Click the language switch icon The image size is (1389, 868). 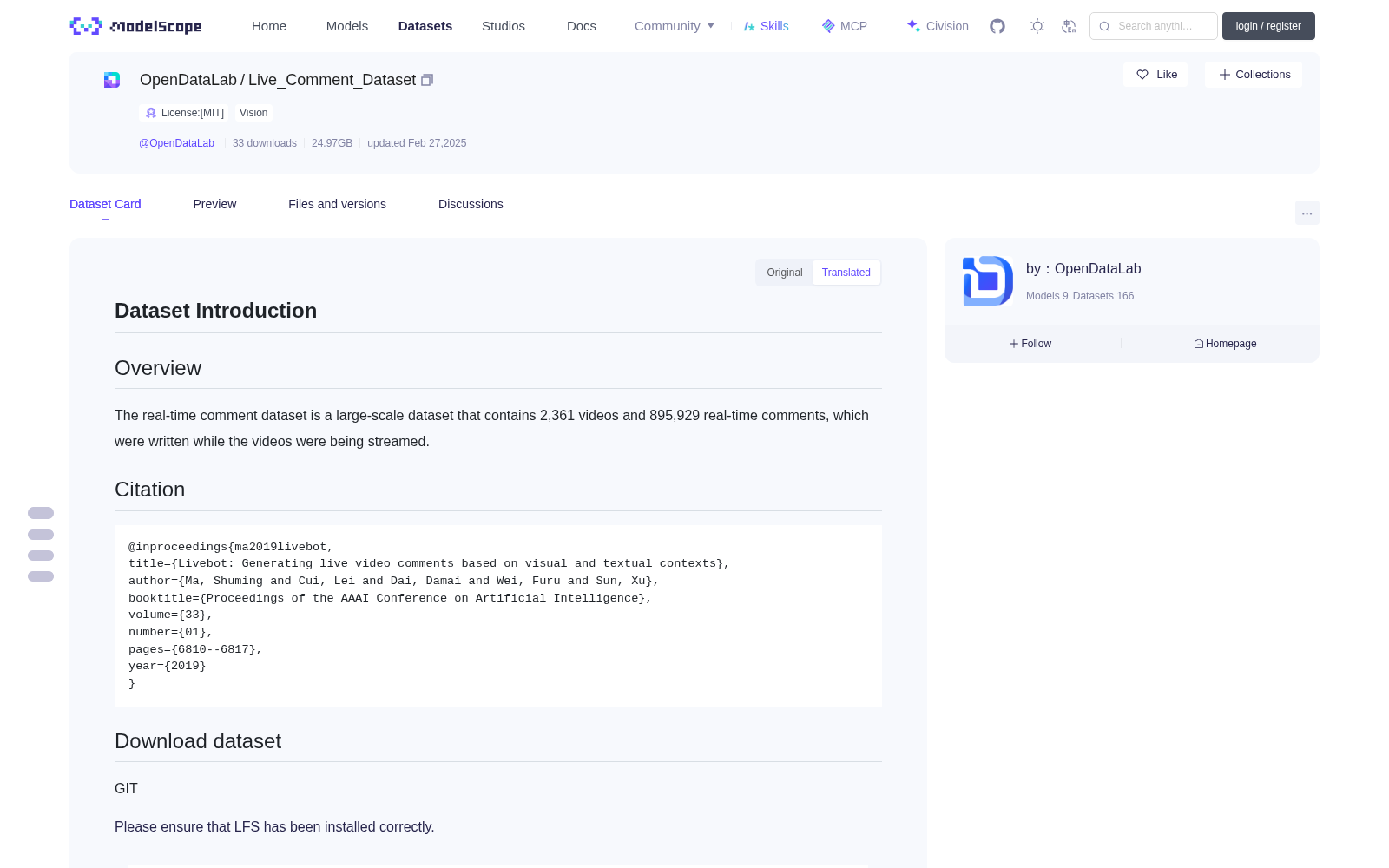point(1070,26)
